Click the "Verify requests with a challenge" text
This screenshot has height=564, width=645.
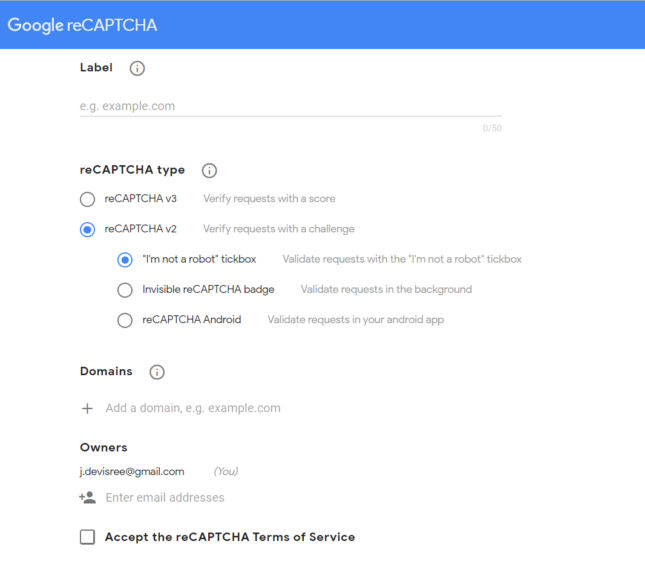click(x=278, y=229)
